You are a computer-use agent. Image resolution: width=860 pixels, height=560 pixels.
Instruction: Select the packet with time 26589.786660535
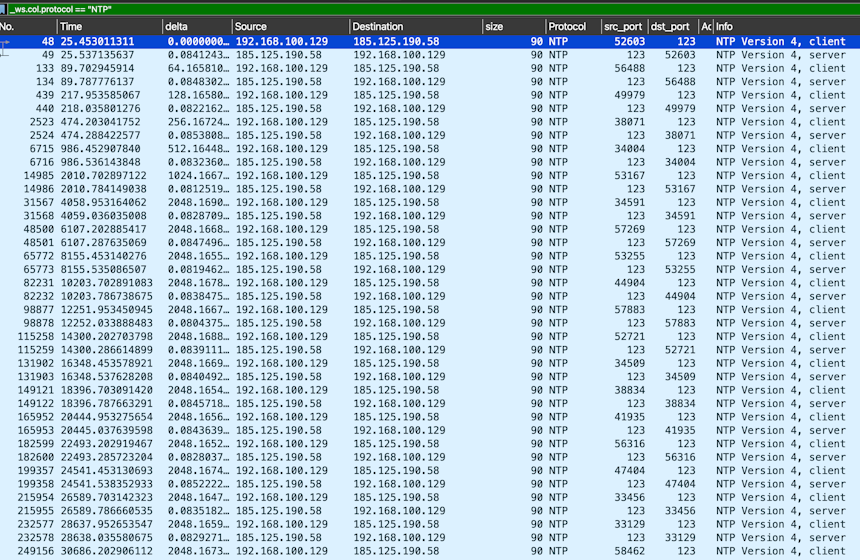(x=430, y=511)
